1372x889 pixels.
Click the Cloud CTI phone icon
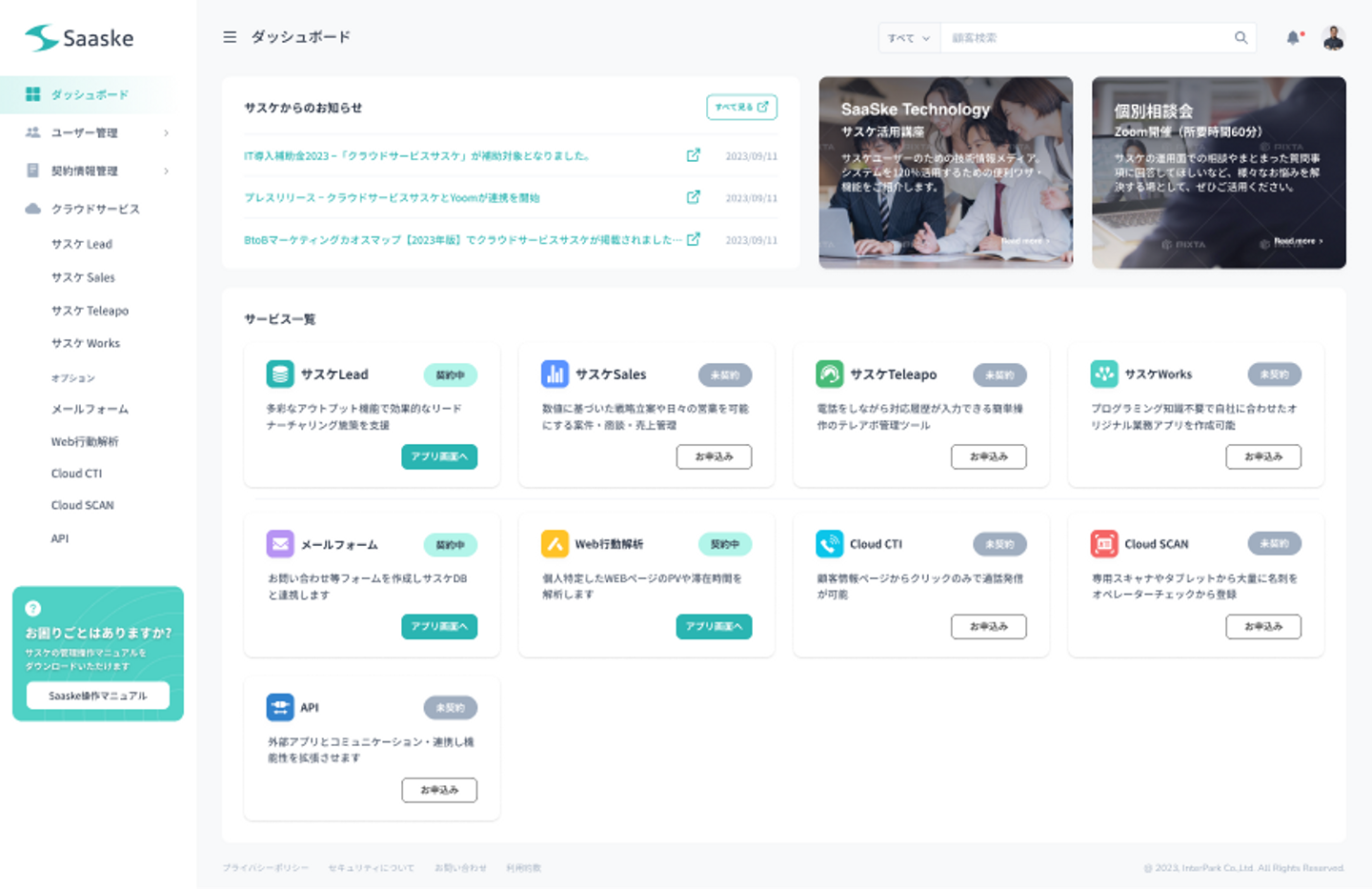(x=830, y=544)
